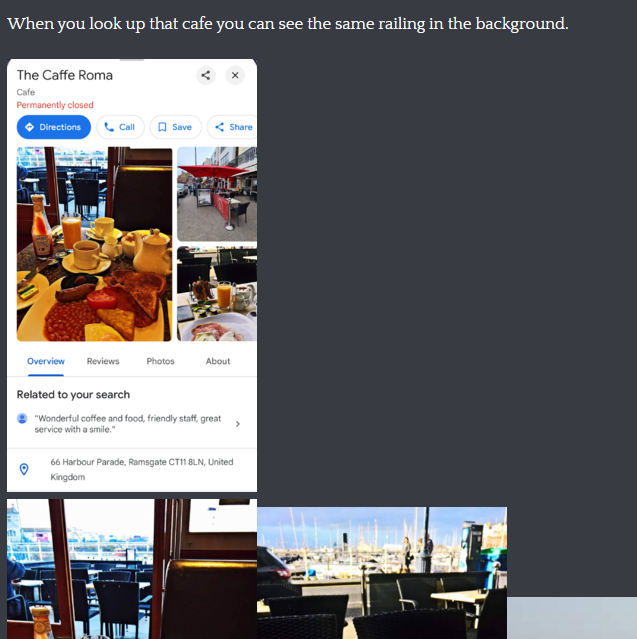Click the Share pill button
The image size is (637, 639).
[x=232, y=127]
